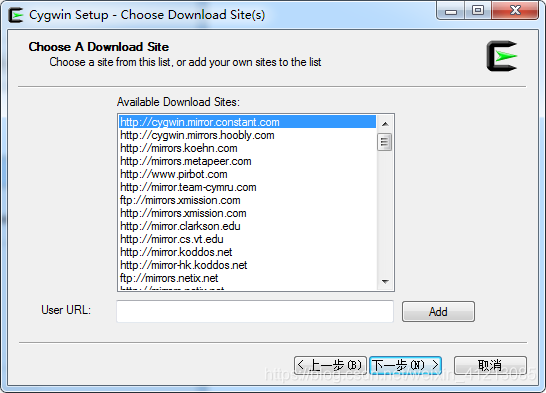
Task: Select http://www.pirbot.com entry
Action: [248, 174]
